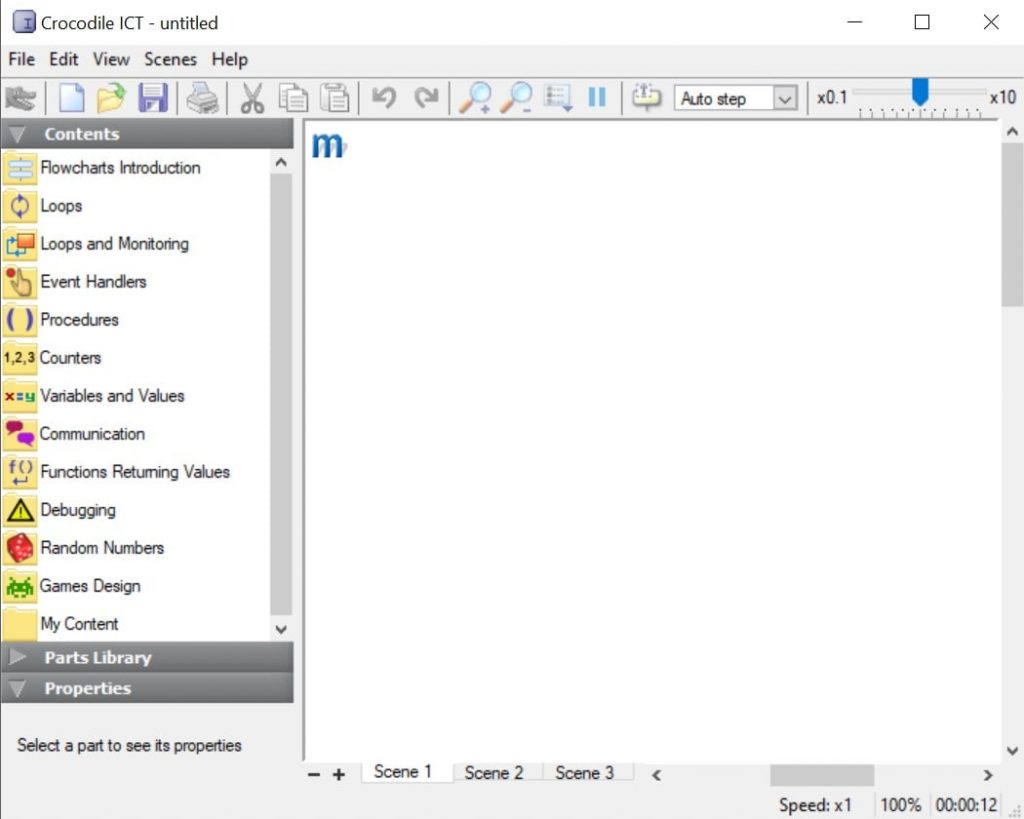Remove a scene with the minus button
Screen dimensions: 1024x819
314,775
